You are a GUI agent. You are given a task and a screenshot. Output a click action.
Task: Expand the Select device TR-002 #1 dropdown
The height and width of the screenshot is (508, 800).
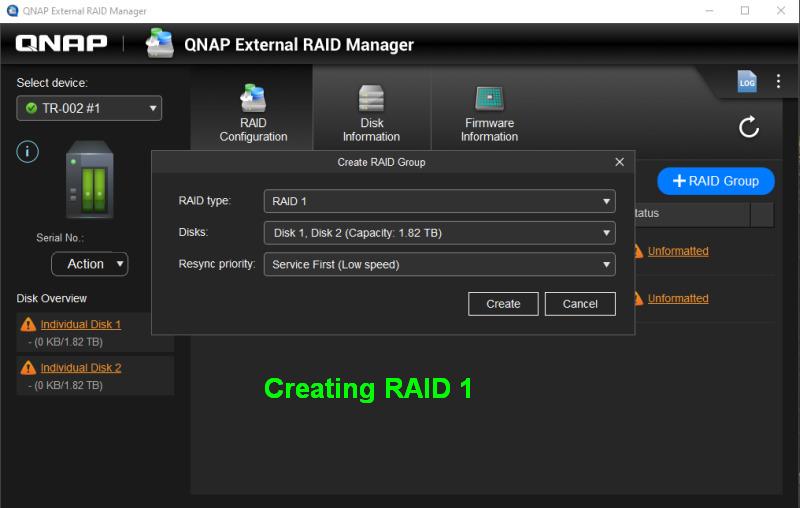pos(89,108)
